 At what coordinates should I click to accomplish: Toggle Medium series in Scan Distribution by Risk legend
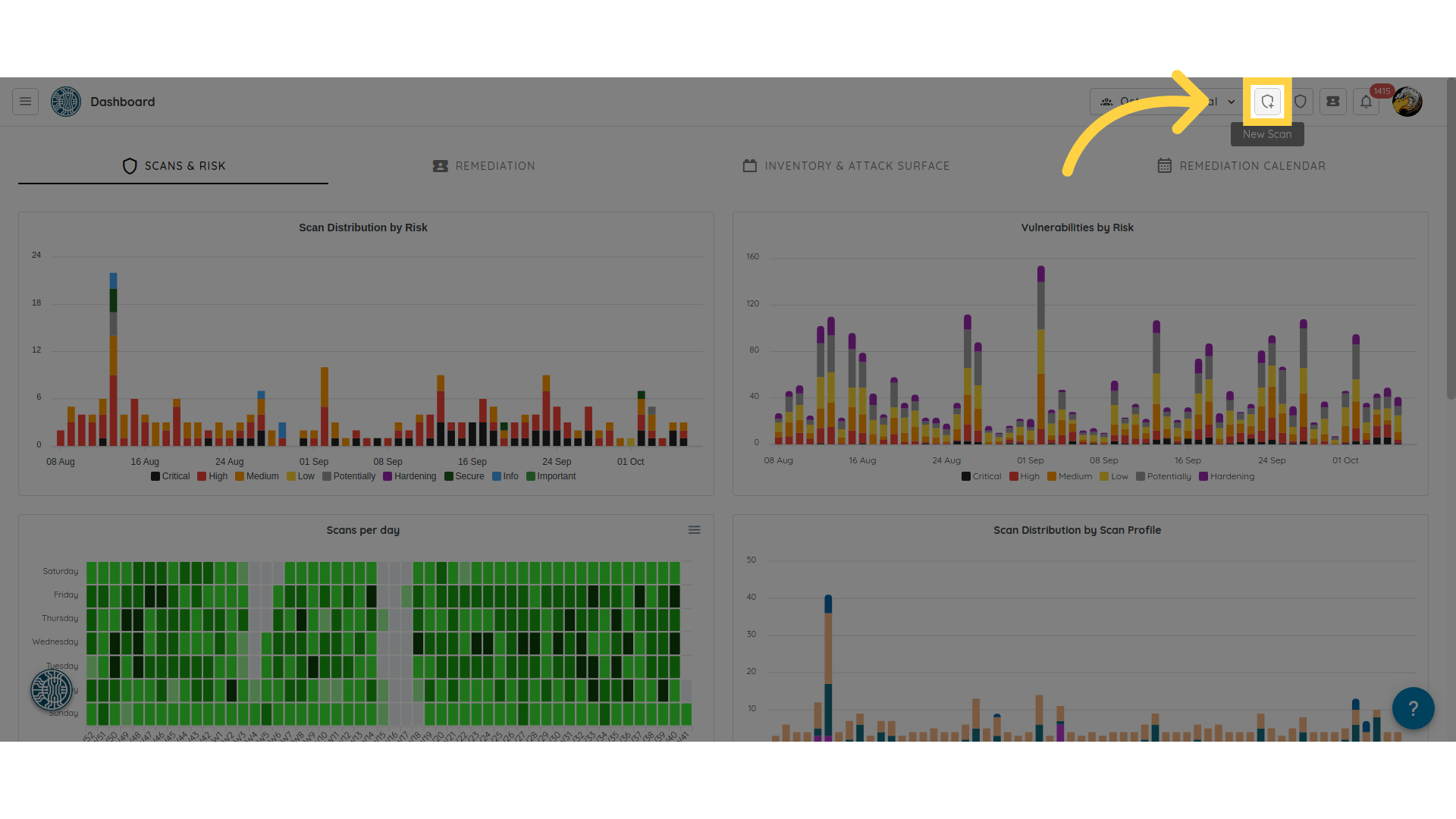click(x=257, y=476)
